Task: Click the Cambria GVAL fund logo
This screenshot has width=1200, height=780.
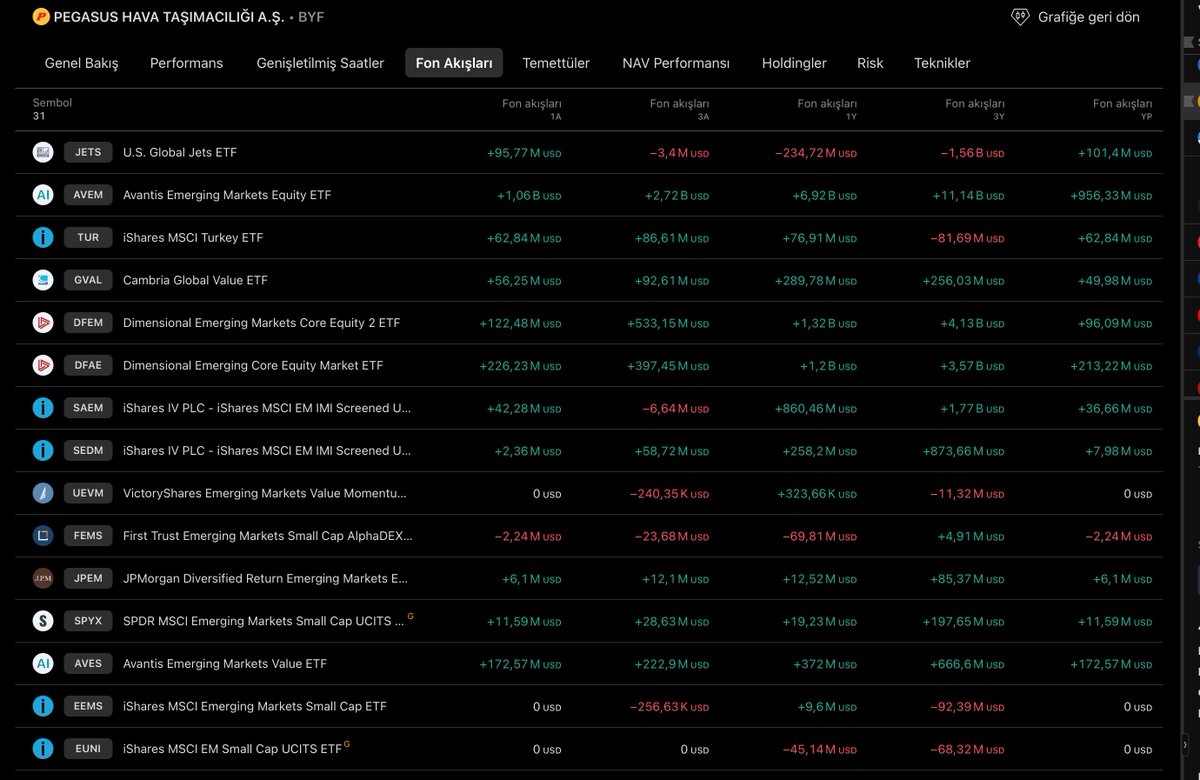Action: (x=42, y=280)
